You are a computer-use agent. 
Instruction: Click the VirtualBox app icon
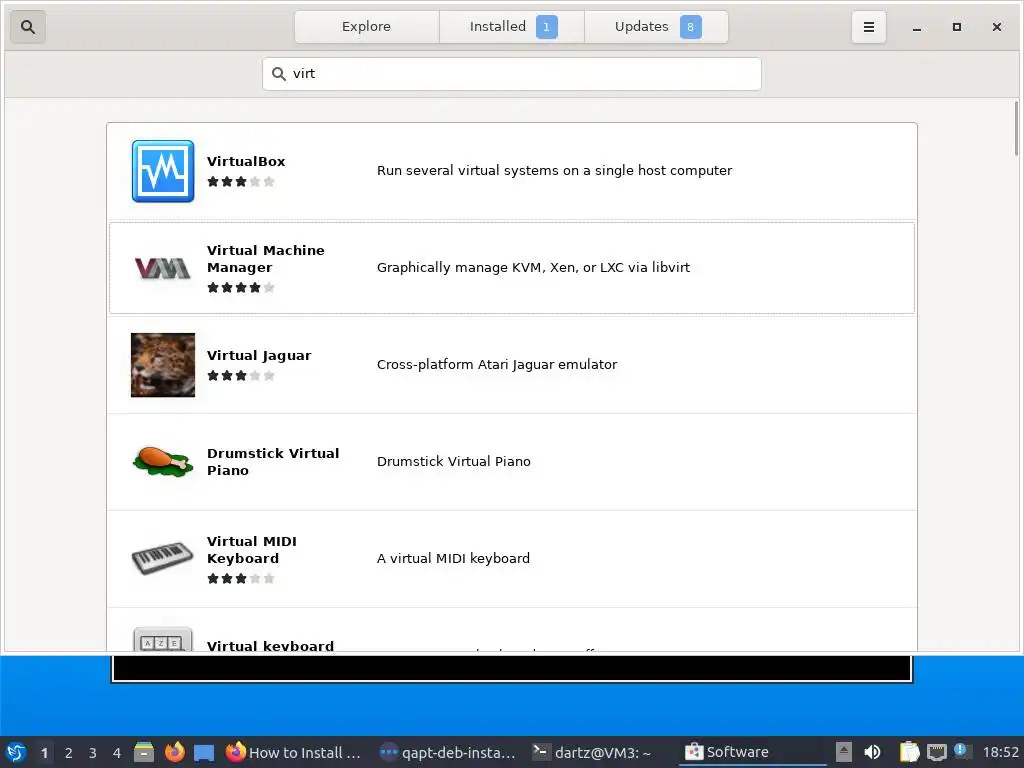(x=163, y=171)
